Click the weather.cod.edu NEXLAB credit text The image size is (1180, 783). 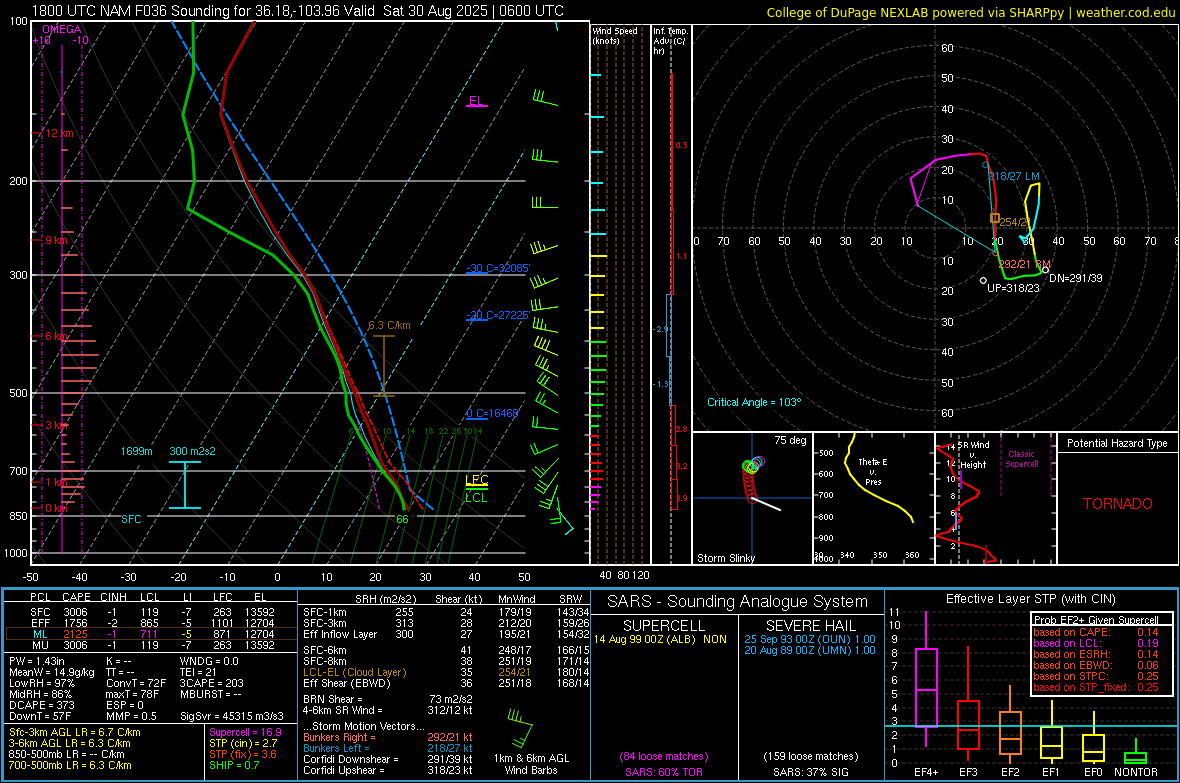click(971, 12)
